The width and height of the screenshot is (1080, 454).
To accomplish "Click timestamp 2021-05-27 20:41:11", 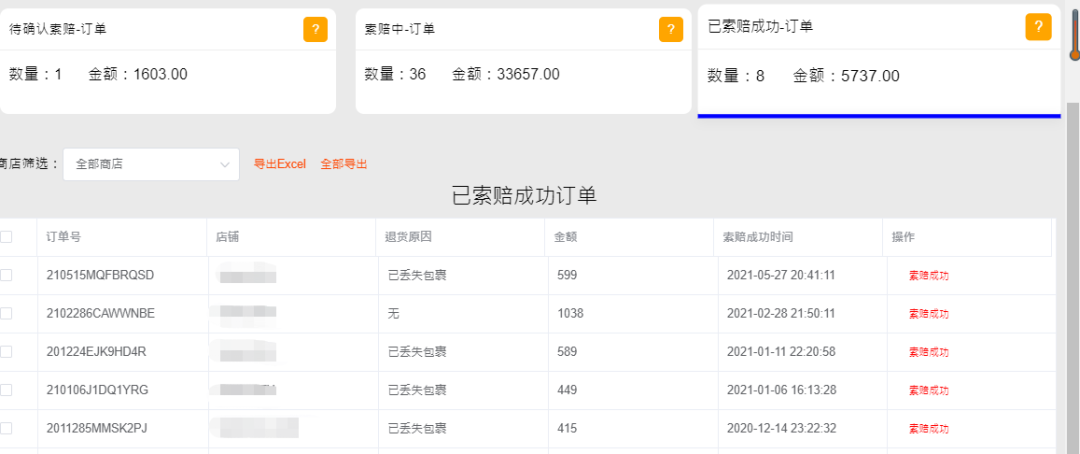I will pos(781,275).
